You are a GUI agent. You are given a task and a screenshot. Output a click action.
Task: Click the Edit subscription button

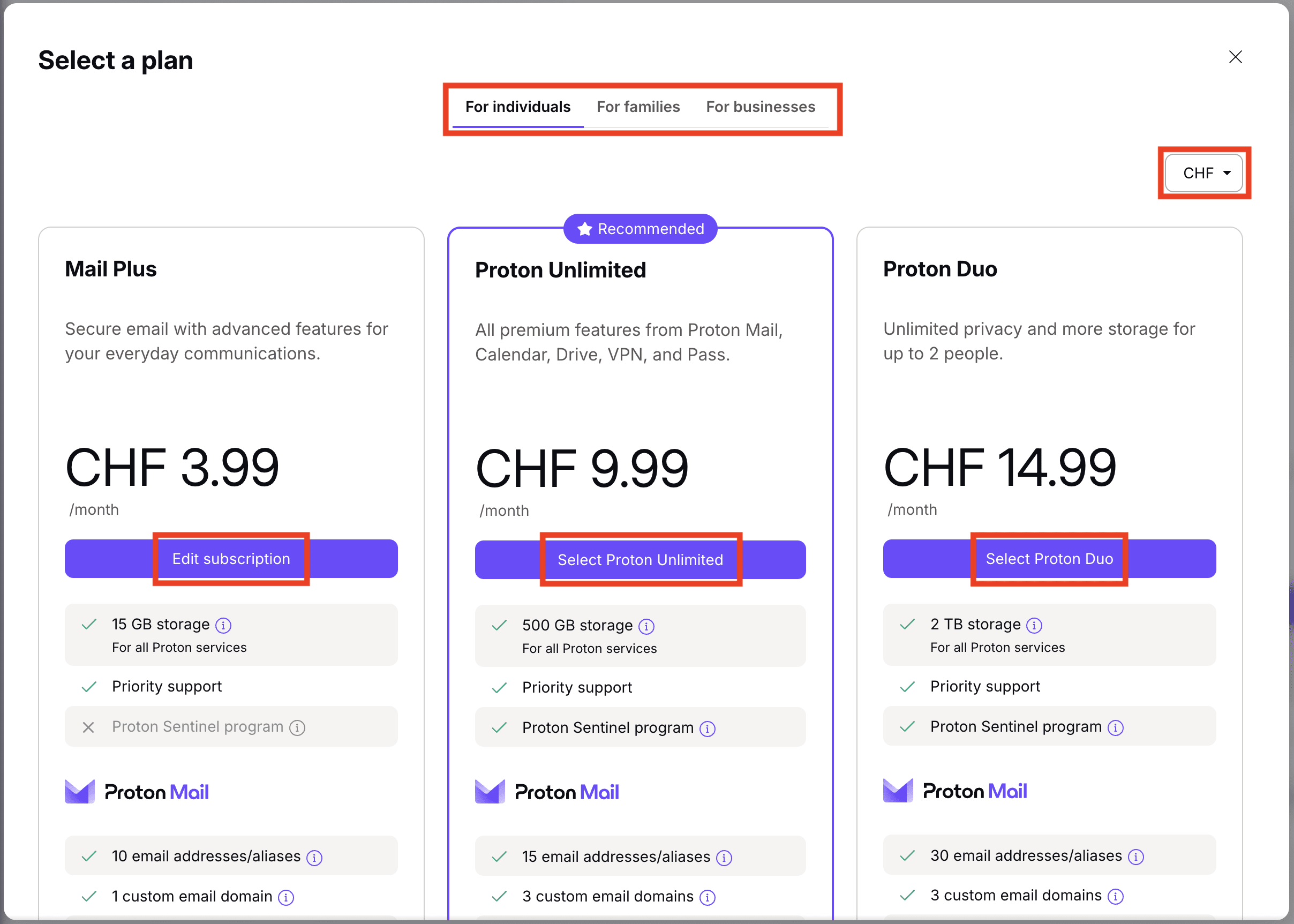click(231, 558)
